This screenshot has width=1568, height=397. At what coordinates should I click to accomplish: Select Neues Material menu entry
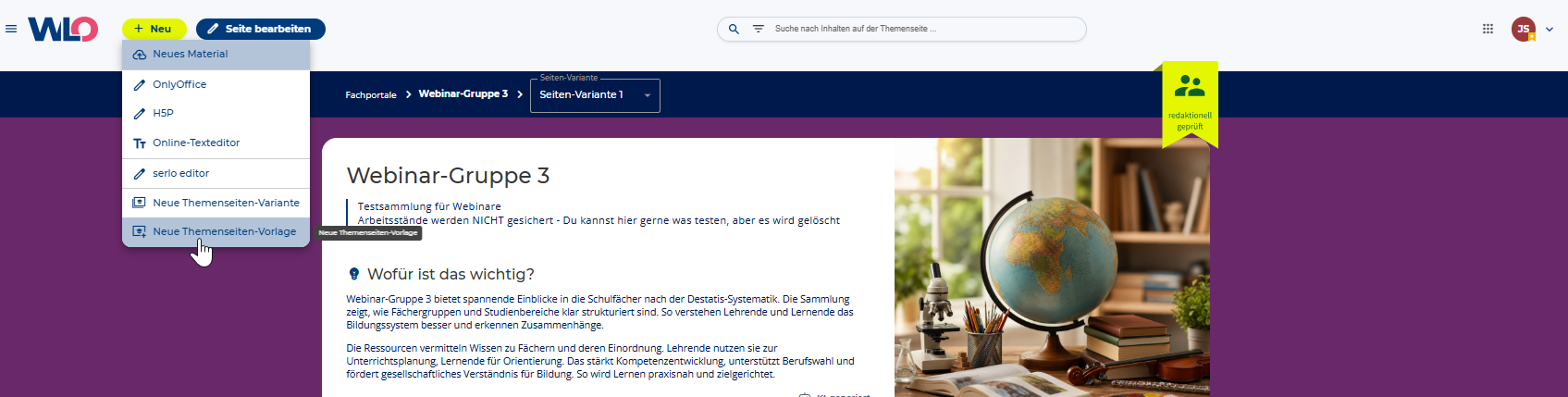point(216,55)
